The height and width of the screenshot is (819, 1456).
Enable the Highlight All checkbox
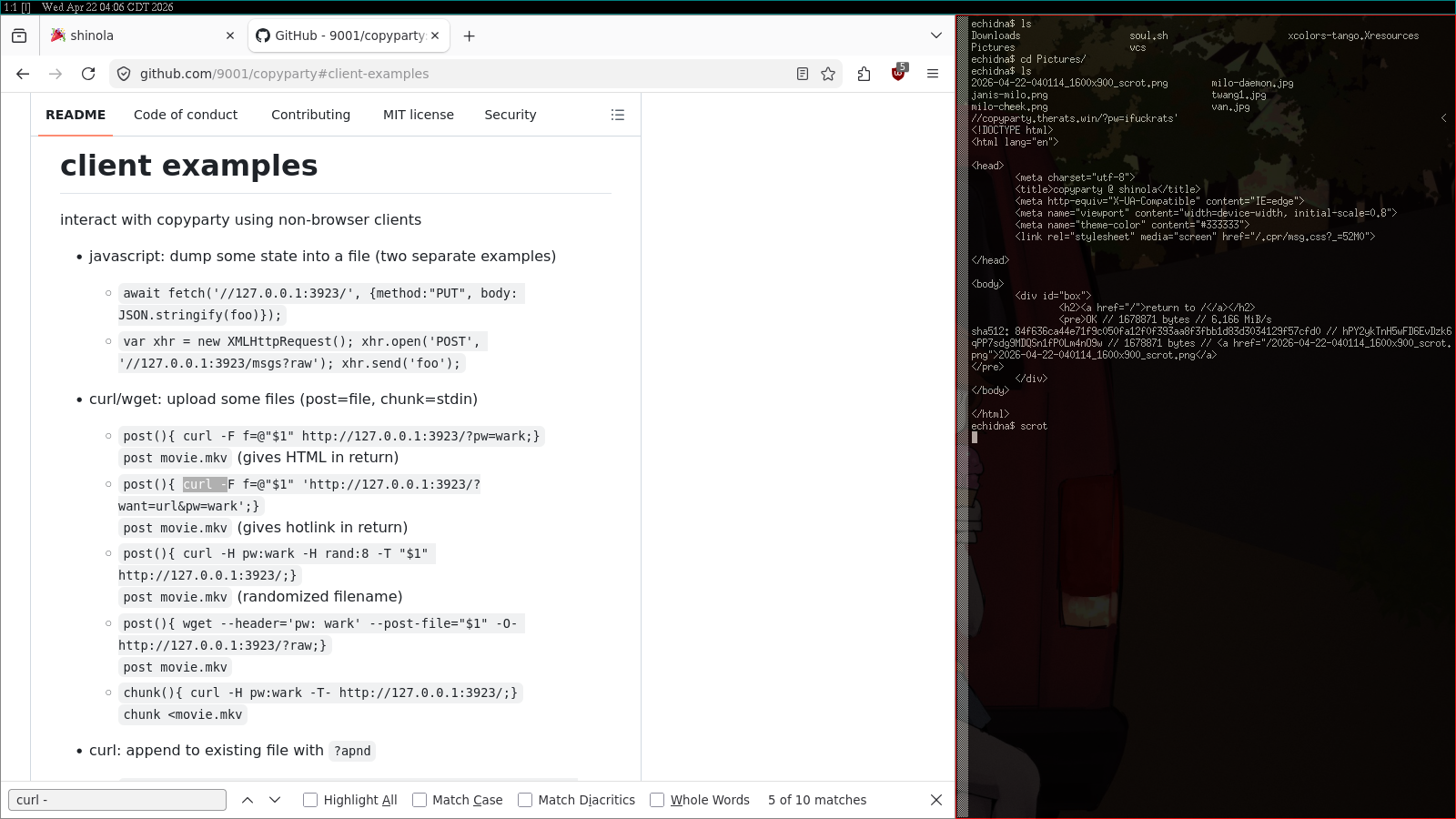coord(310,800)
